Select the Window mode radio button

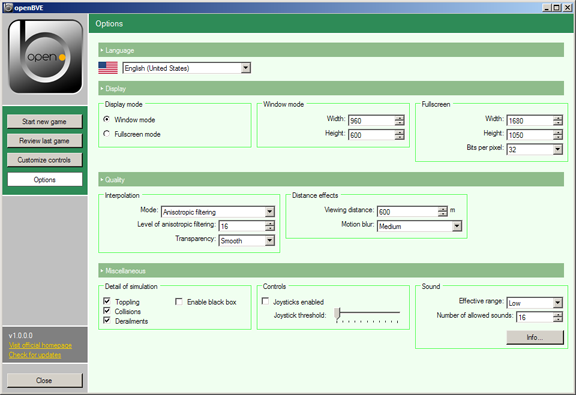pyautogui.click(x=107, y=119)
